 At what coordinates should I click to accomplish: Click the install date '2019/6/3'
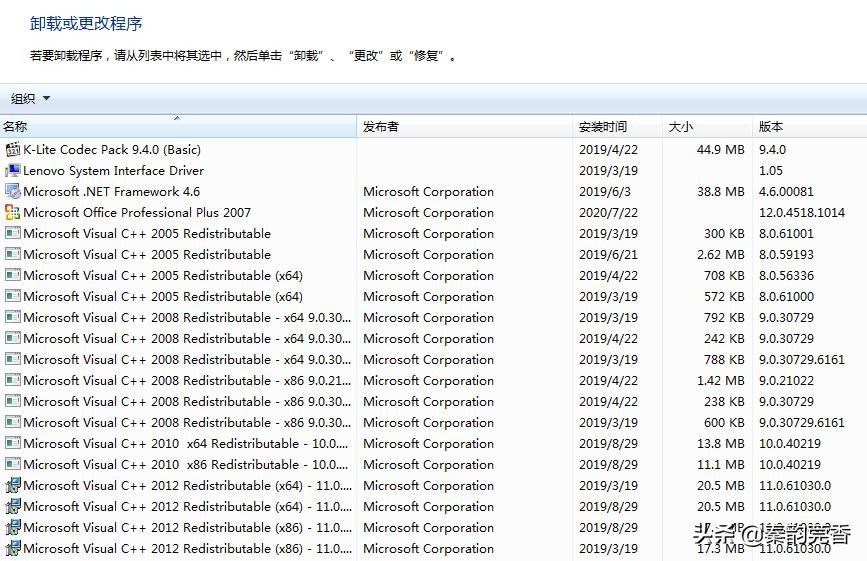pyautogui.click(x=604, y=191)
